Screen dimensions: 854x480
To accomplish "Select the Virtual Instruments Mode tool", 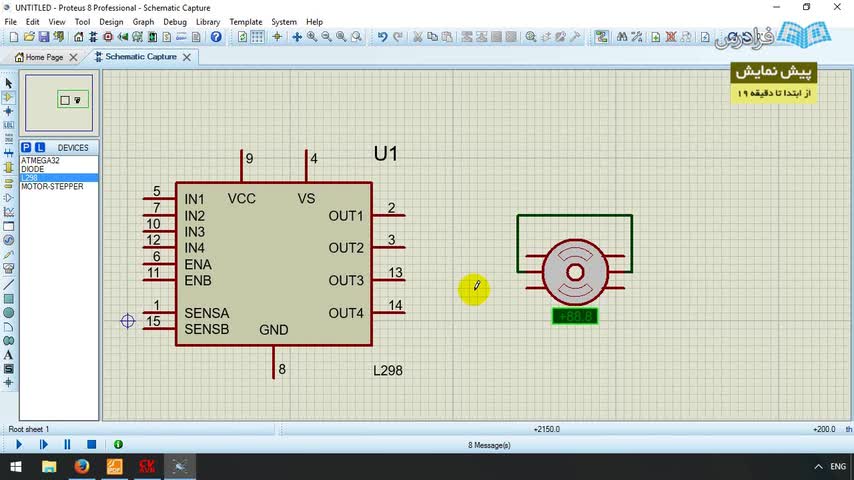I will (x=8, y=269).
